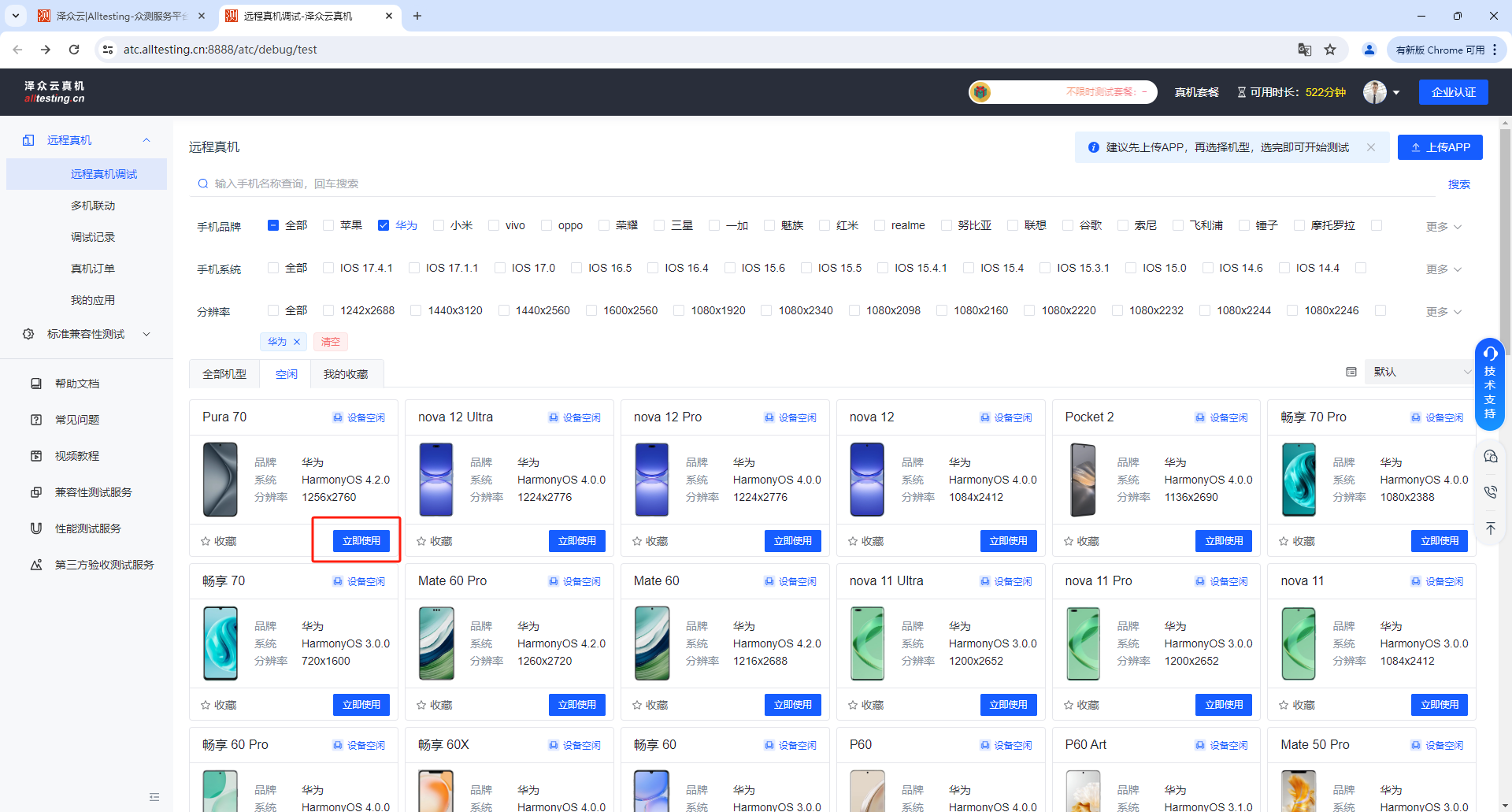Remove the 华为 filter tag
The width and height of the screenshot is (1512, 812).
click(297, 342)
